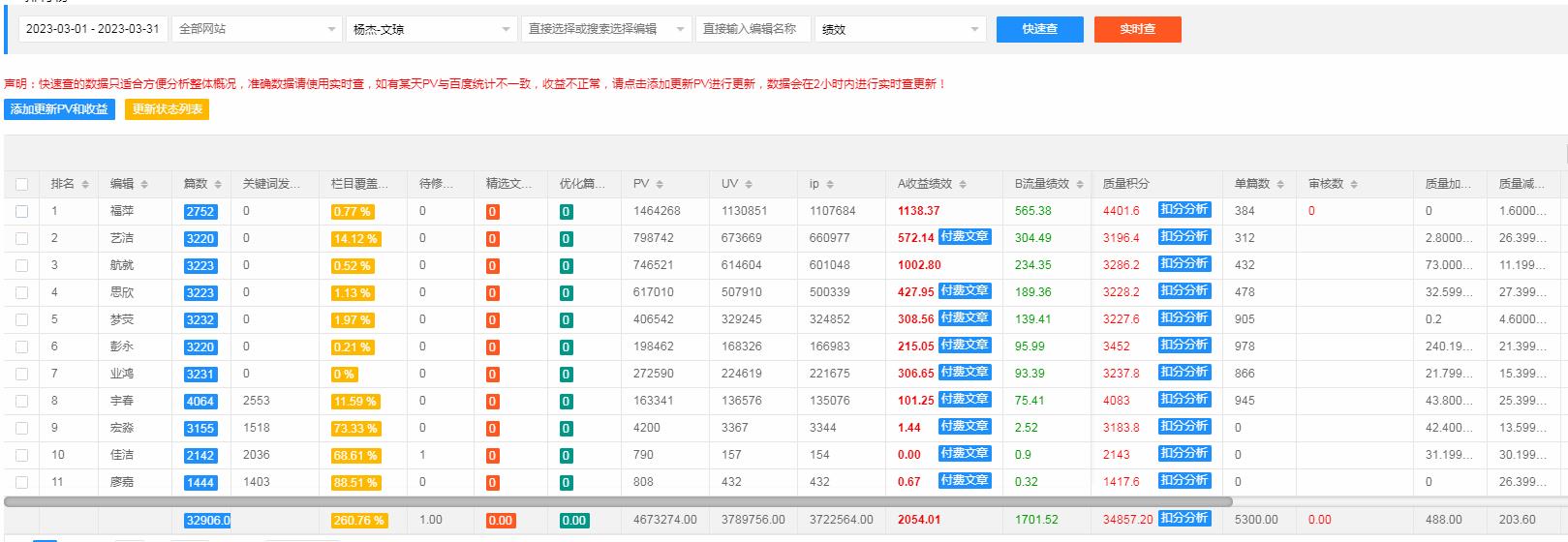Click 篇数 badge 4064 for 宇春

200,401
